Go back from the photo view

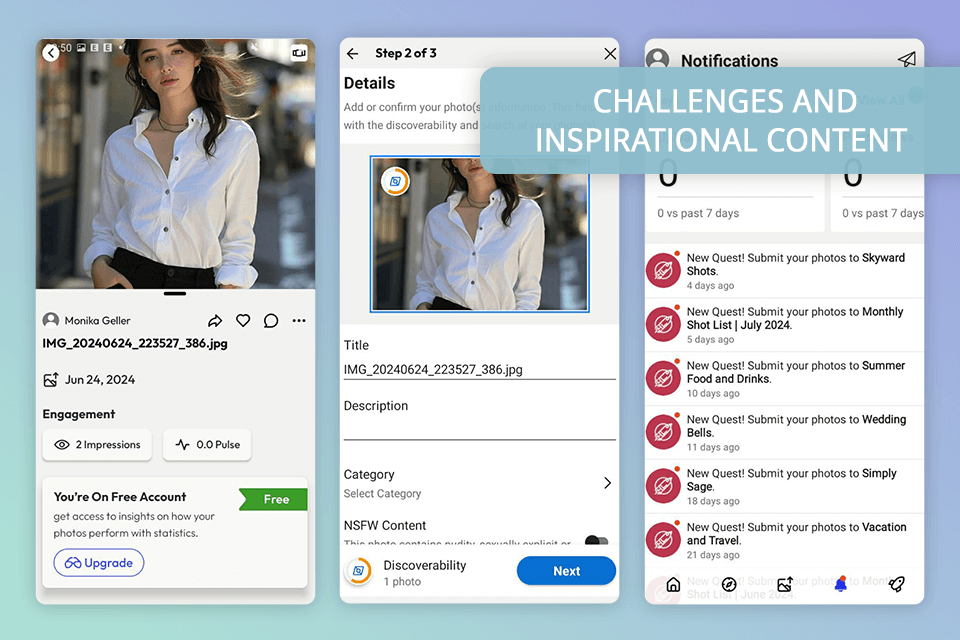pyautogui.click(x=51, y=53)
